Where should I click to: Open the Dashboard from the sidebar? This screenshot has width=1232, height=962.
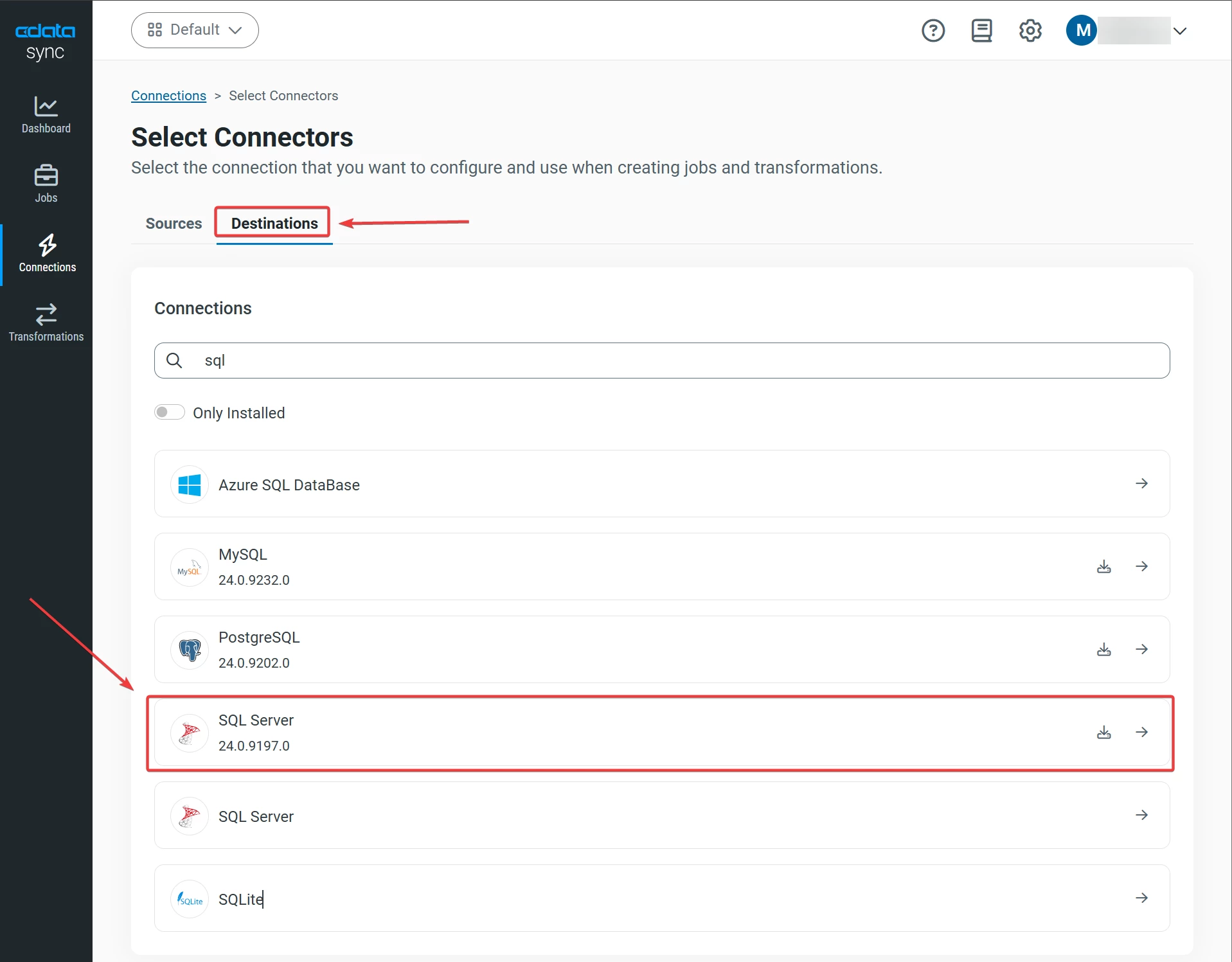tap(46, 116)
